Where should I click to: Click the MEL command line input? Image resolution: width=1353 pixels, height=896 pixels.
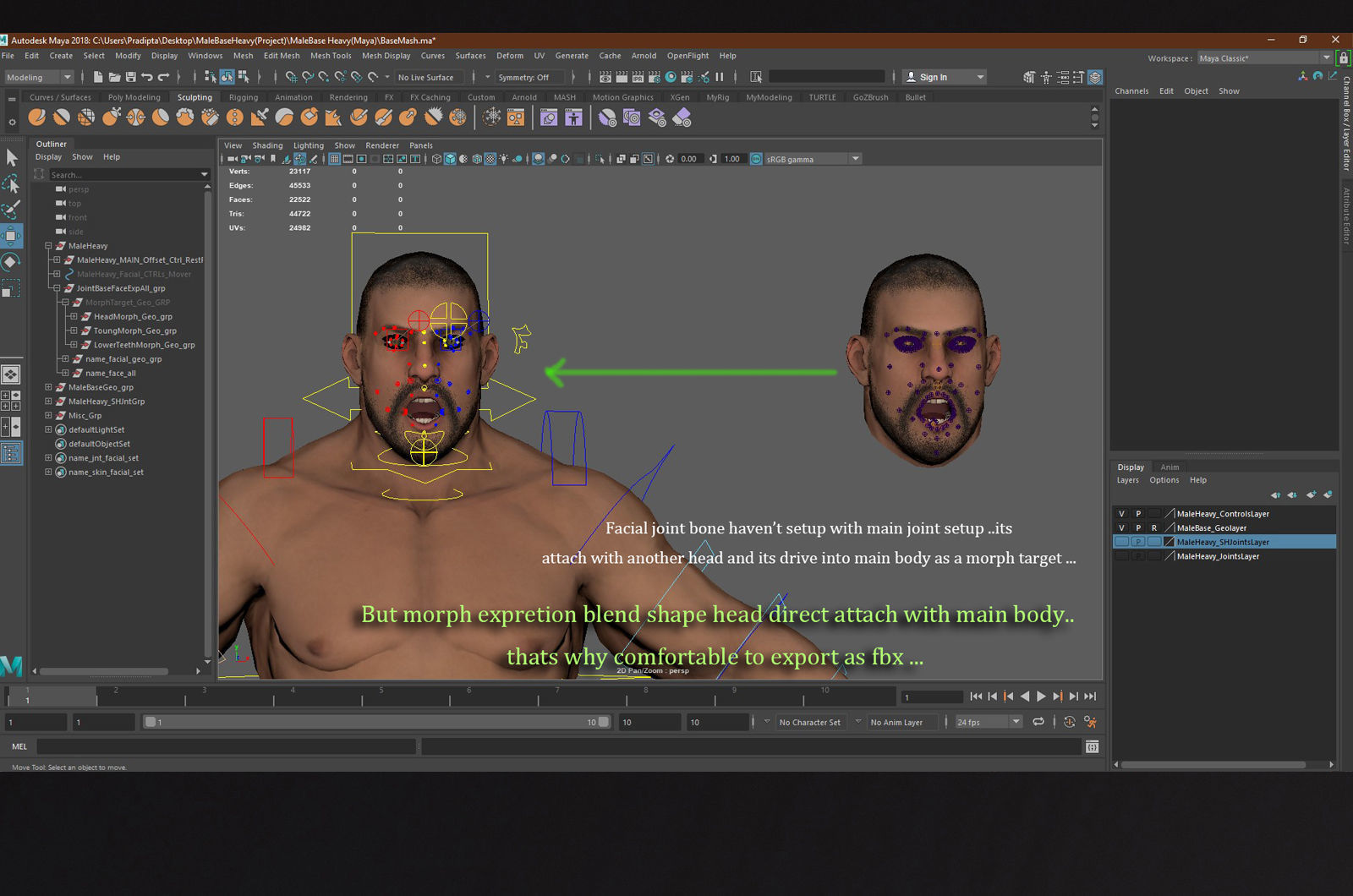(226, 746)
